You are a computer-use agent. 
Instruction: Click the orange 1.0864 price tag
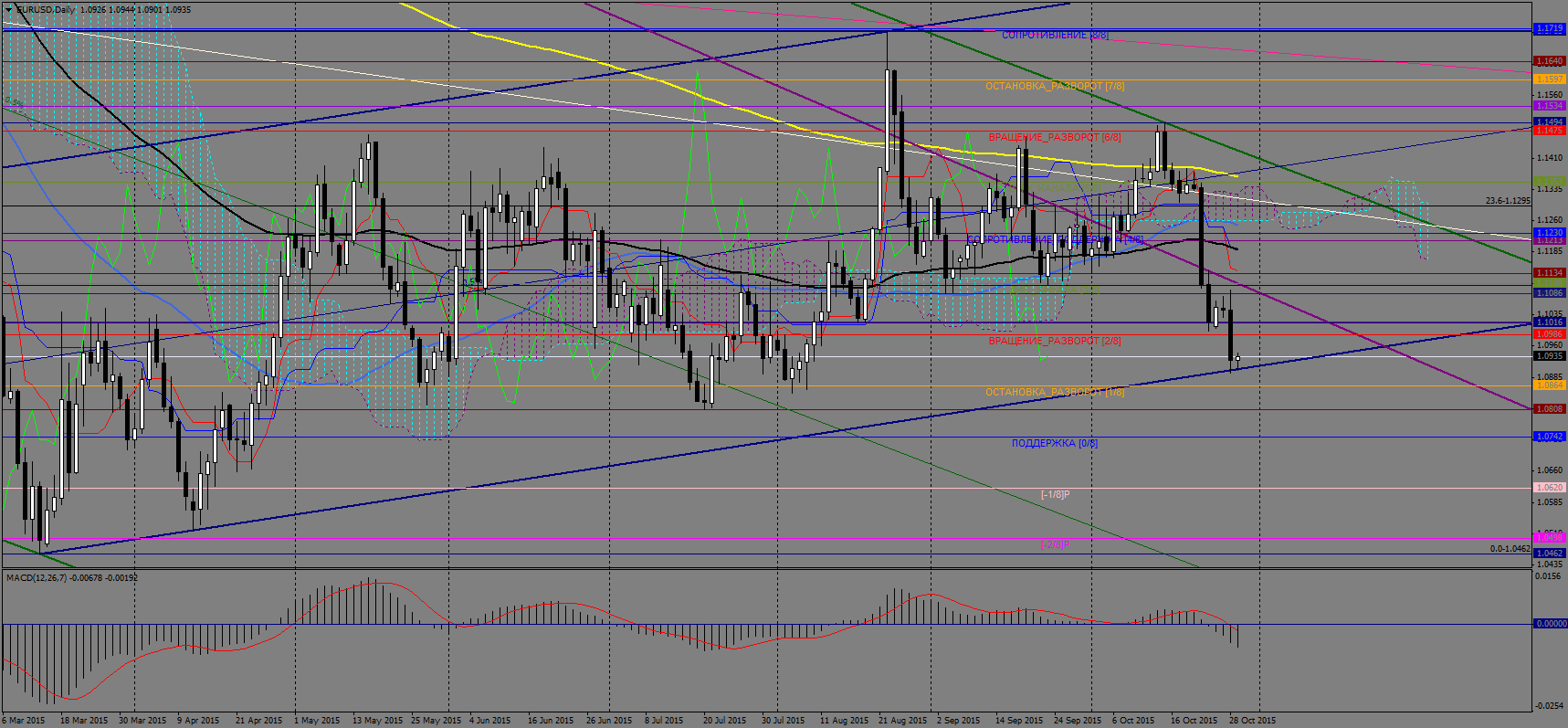(1550, 385)
